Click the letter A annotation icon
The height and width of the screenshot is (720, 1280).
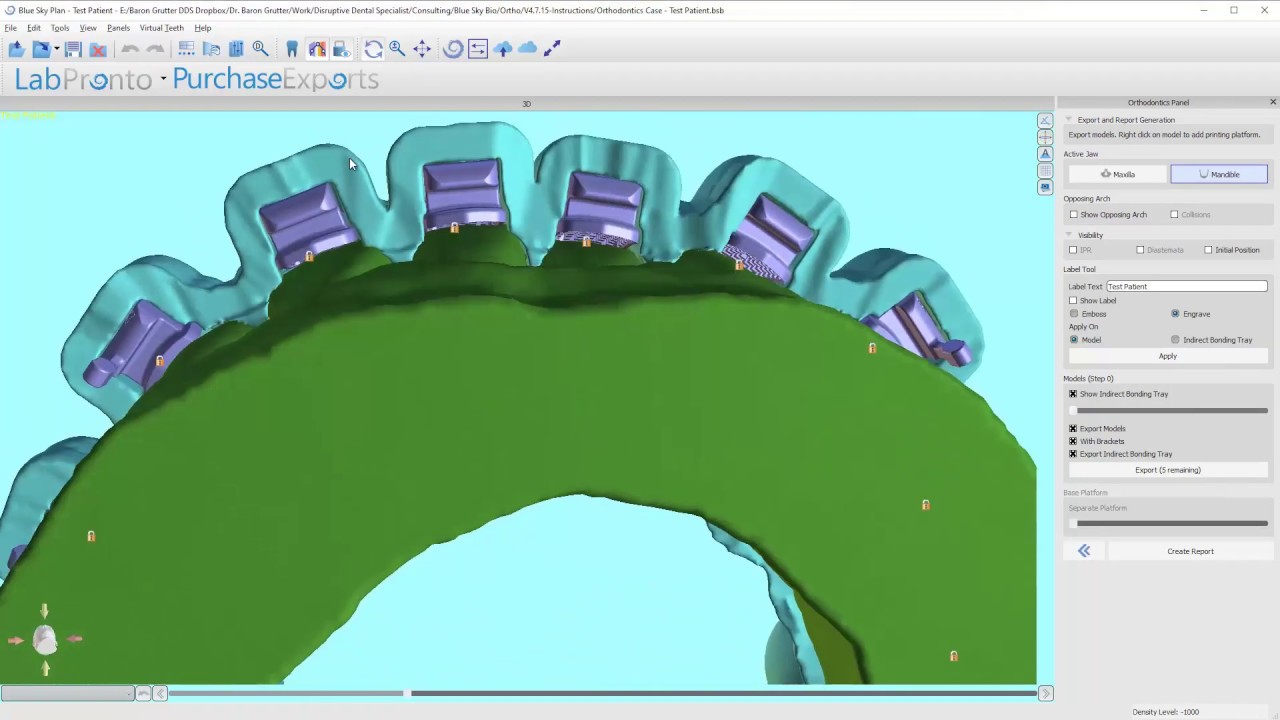pos(1045,154)
